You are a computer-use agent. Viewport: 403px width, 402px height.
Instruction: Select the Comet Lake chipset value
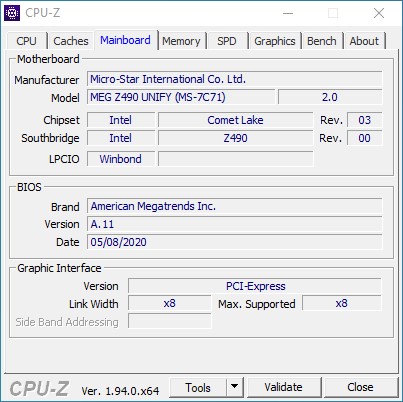[x=235, y=120]
